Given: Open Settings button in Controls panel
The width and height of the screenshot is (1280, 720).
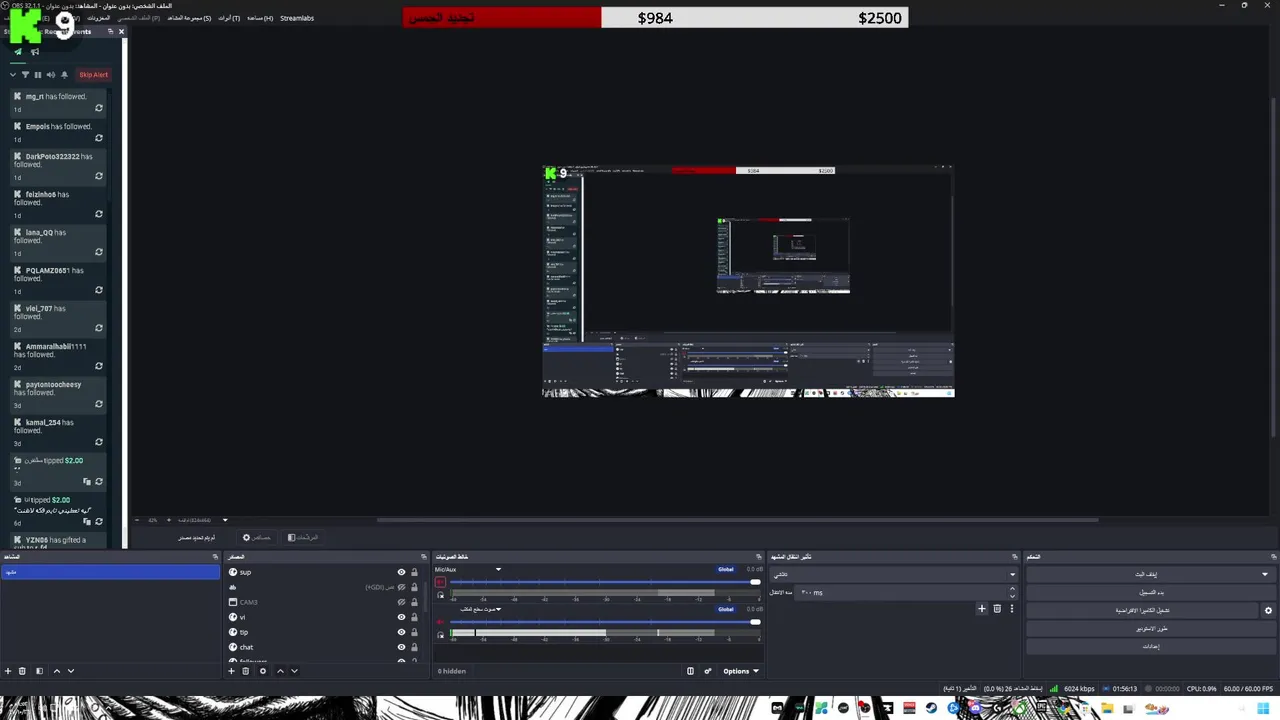Looking at the screenshot, I should (x=1152, y=646).
